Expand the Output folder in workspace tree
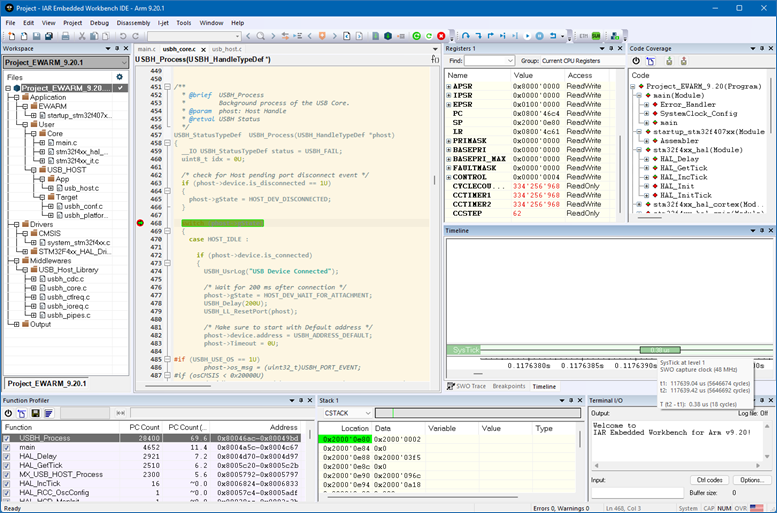The height and width of the screenshot is (513, 777). [x=16, y=324]
